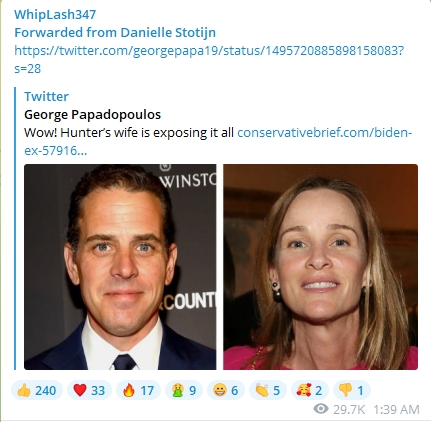Open the WhipLash347 channel name
The width and height of the screenshot is (431, 422).
tap(55, 14)
